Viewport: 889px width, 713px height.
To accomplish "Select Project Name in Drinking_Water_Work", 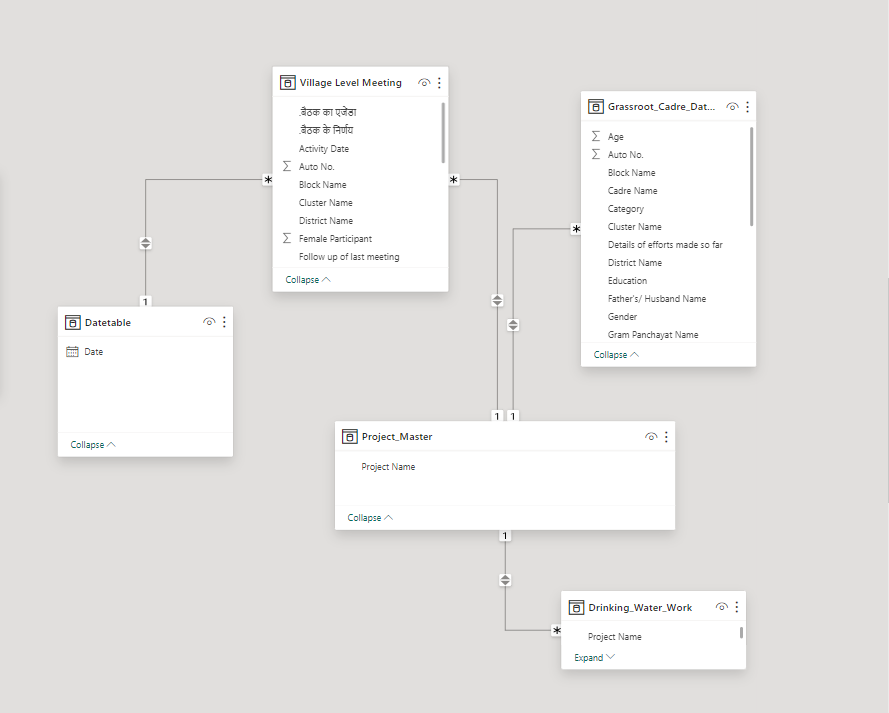I will 615,636.
